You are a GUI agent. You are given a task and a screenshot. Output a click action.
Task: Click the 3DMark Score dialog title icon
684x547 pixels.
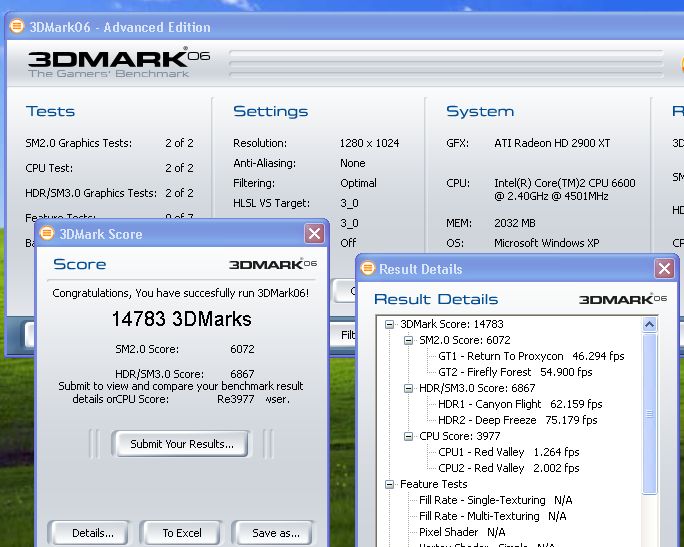[x=47, y=233]
